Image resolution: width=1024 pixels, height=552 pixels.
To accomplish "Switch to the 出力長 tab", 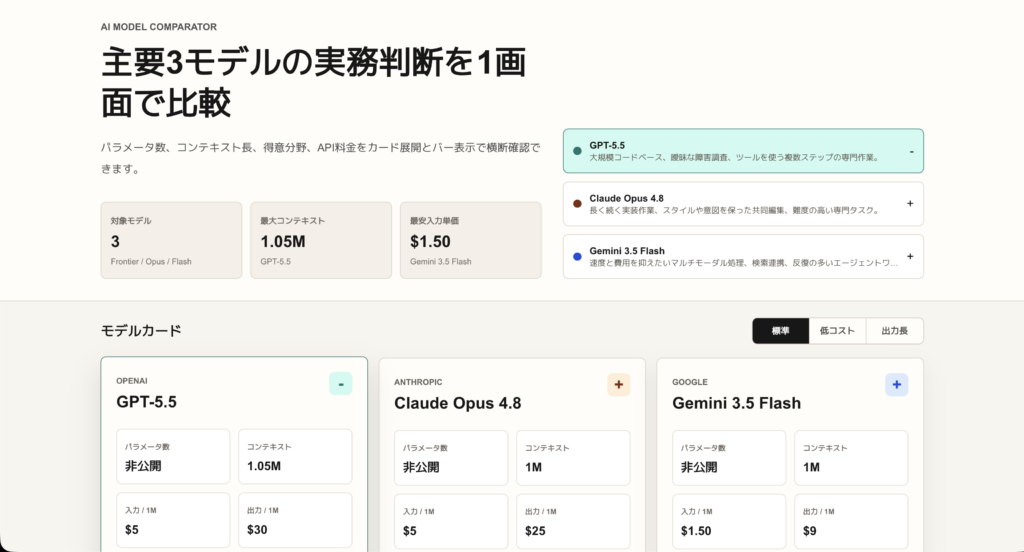I will coord(895,331).
